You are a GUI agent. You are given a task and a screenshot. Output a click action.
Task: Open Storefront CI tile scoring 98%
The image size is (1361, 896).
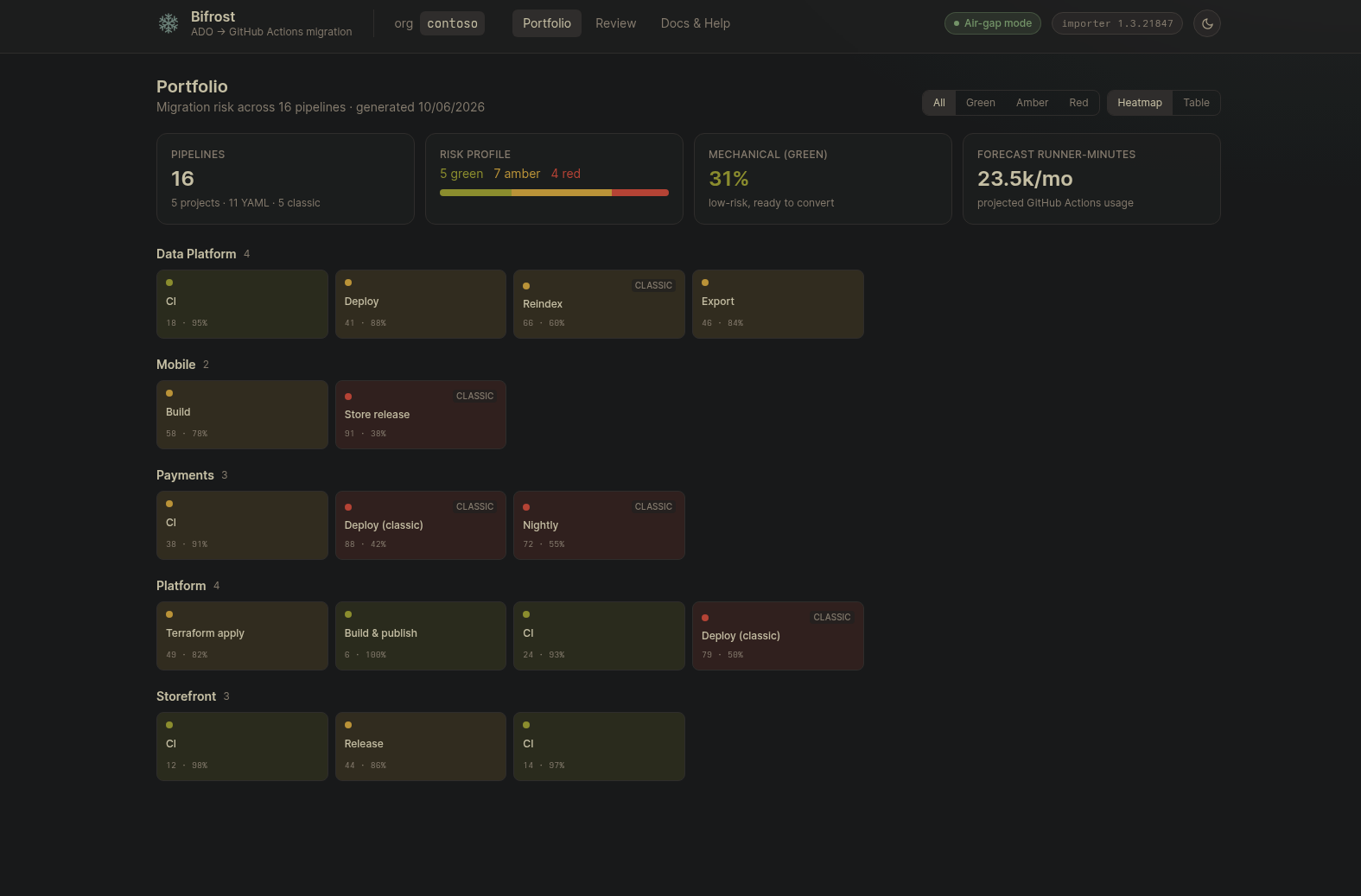coord(242,747)
